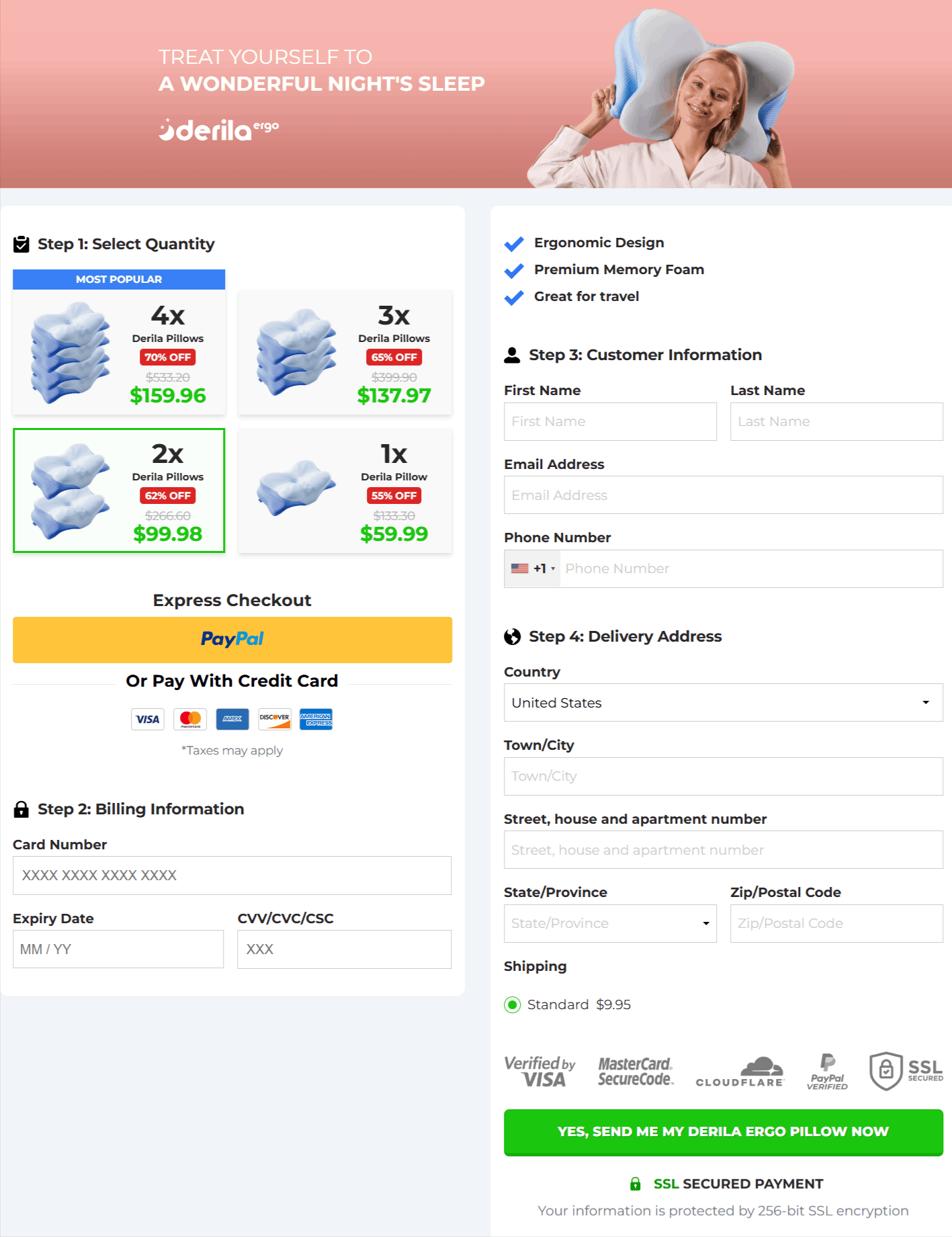Click the US flag in phone field
Image resolution: width=952 pixels, height=1237 pixels.
(x=520, y=568)
